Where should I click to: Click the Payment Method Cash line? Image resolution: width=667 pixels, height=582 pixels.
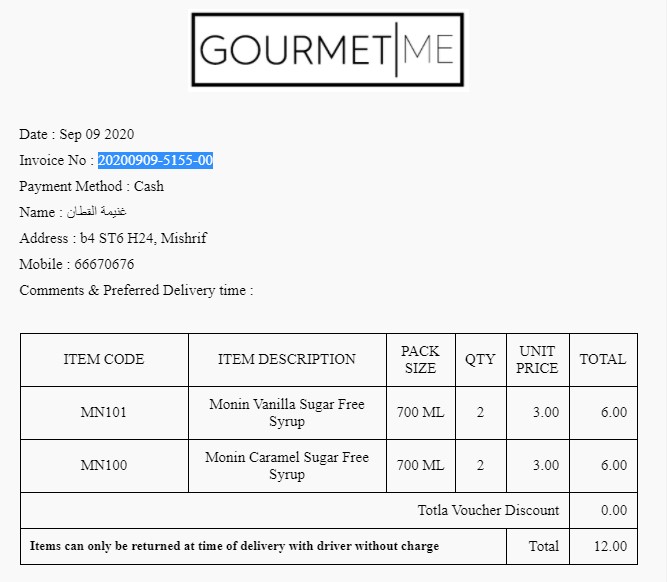point(91,187)
